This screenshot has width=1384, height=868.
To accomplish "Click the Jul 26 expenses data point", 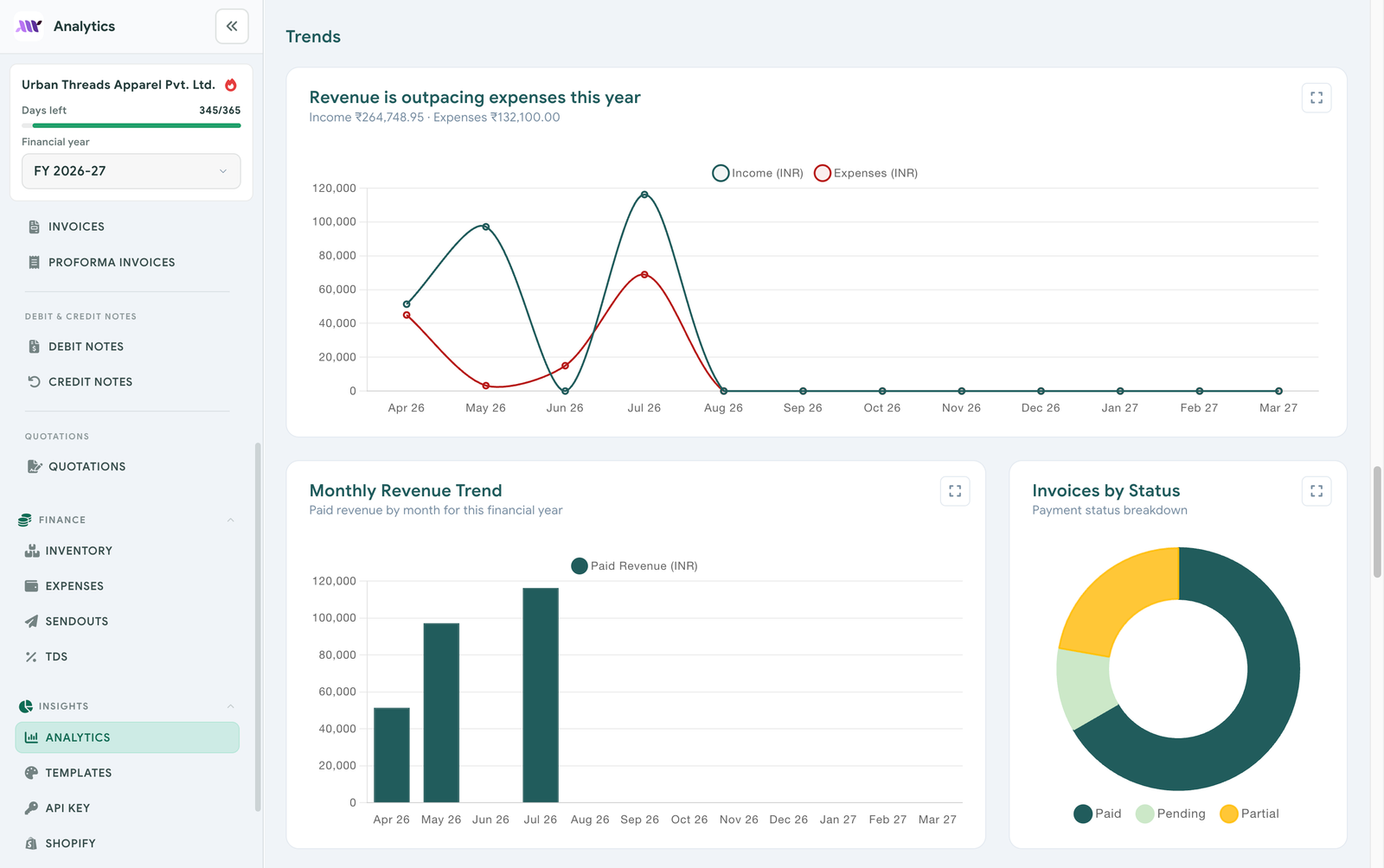I will point(644,275).
